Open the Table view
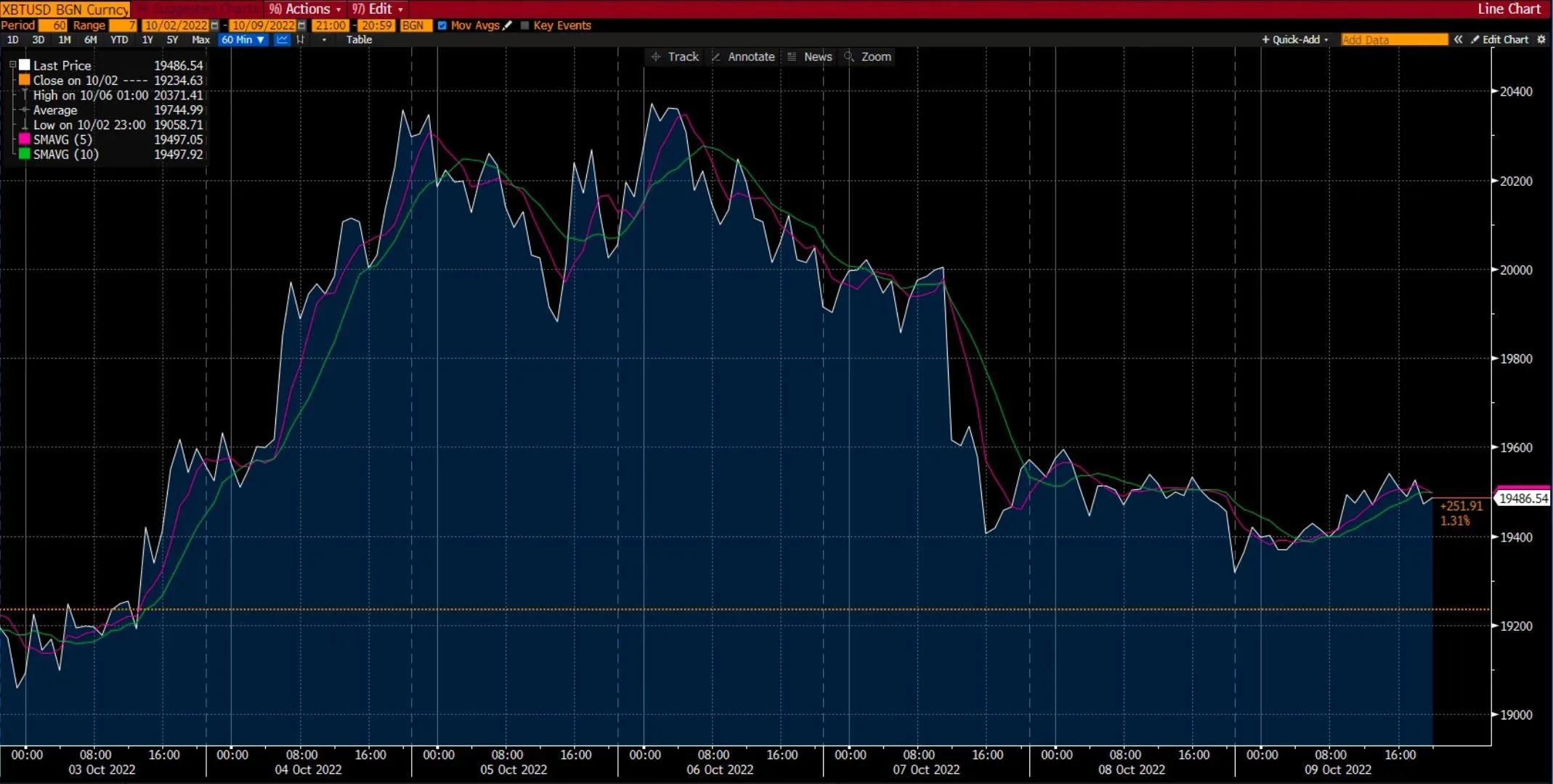The image size is (1553, 784). [x=359, y=40]
